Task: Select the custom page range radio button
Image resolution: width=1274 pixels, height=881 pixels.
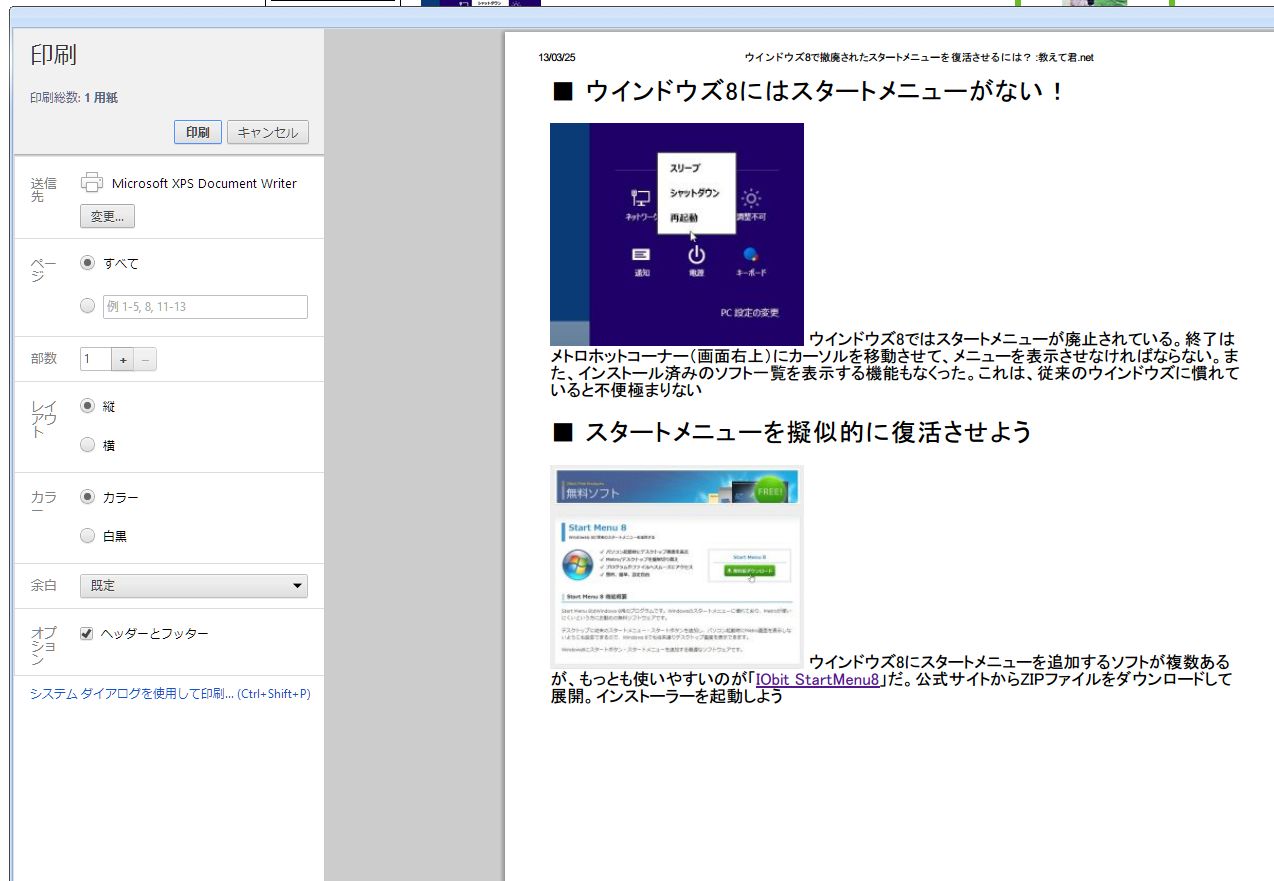Action: pos(87,306)
